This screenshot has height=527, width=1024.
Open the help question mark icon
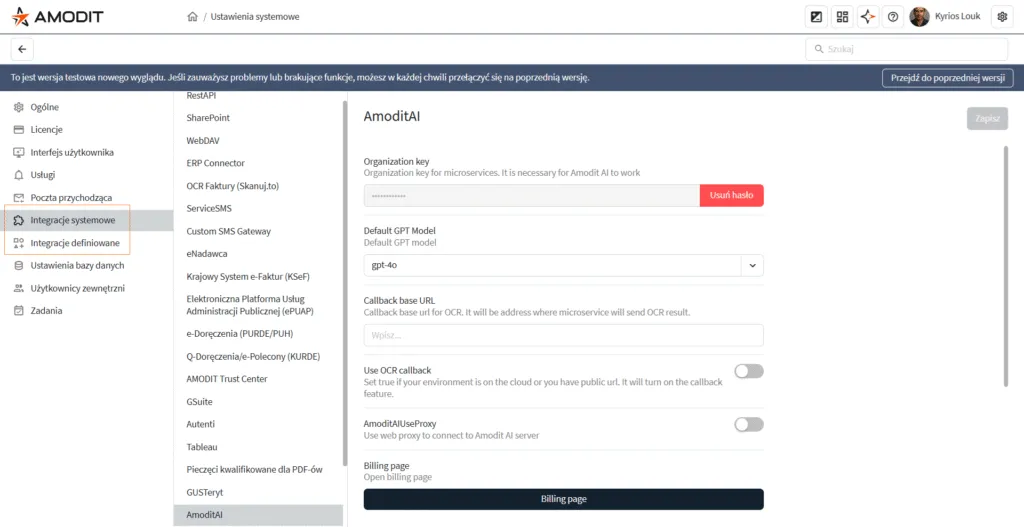click(x=893, y=17)
